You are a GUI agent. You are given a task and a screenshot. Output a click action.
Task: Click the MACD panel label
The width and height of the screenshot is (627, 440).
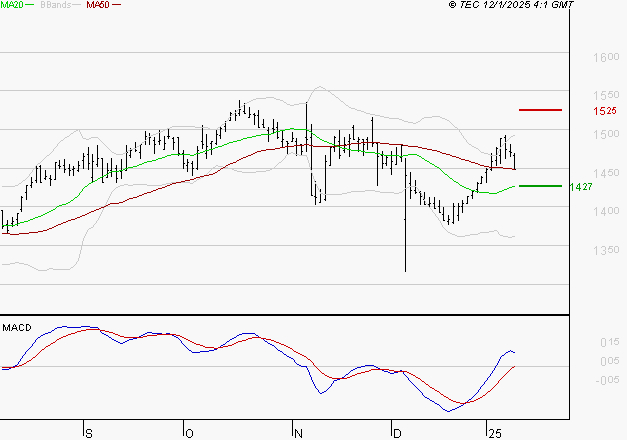(x=15, y=328)
